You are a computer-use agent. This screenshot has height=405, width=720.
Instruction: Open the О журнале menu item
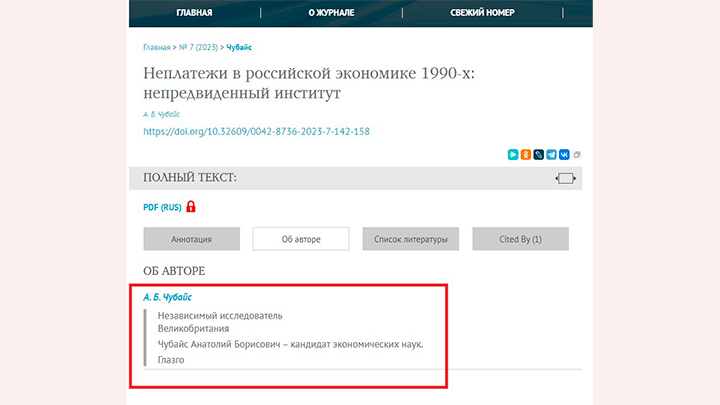tap(332, 13)
